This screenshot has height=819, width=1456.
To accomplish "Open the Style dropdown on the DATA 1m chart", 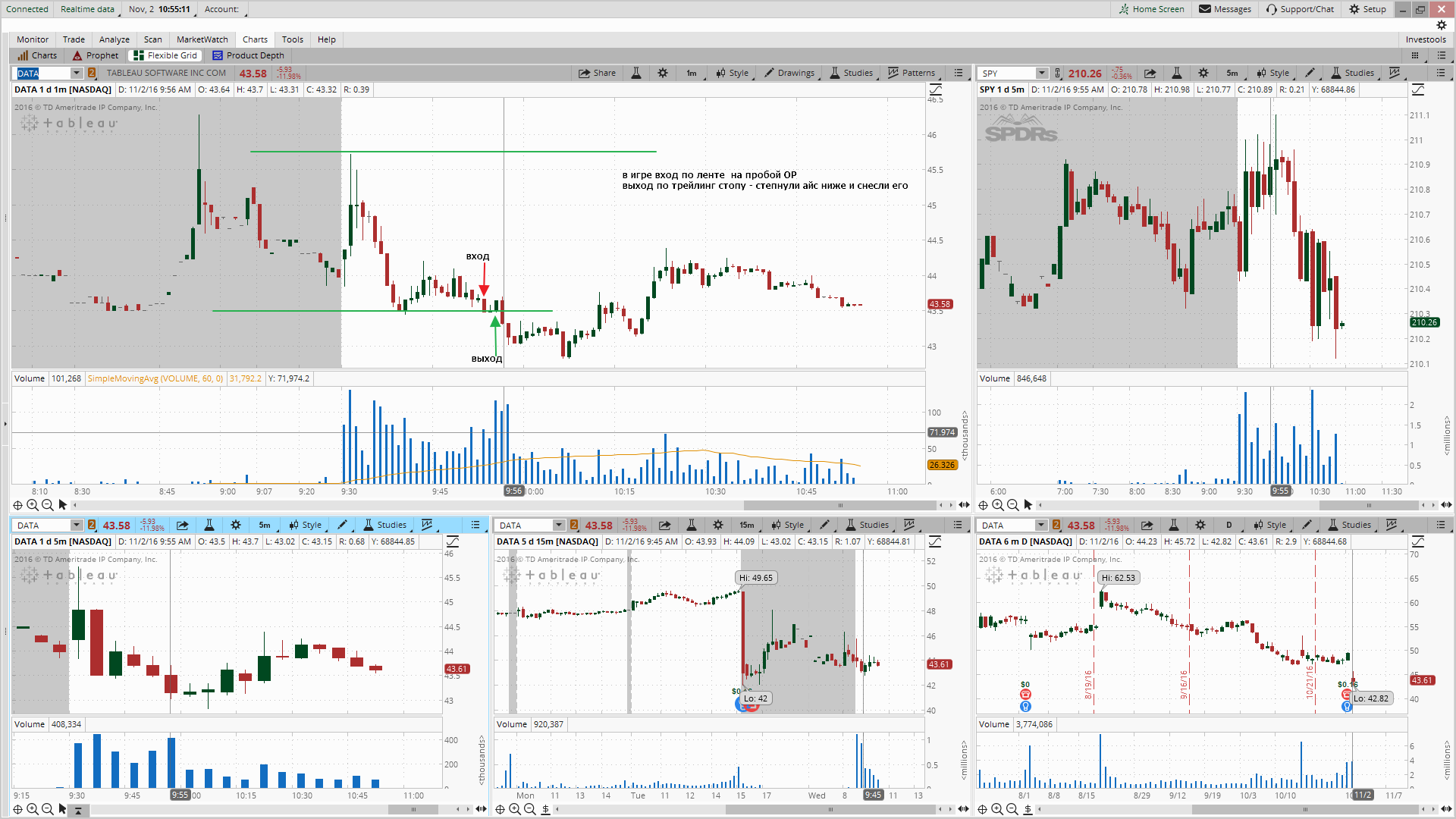I will point(732,73).
